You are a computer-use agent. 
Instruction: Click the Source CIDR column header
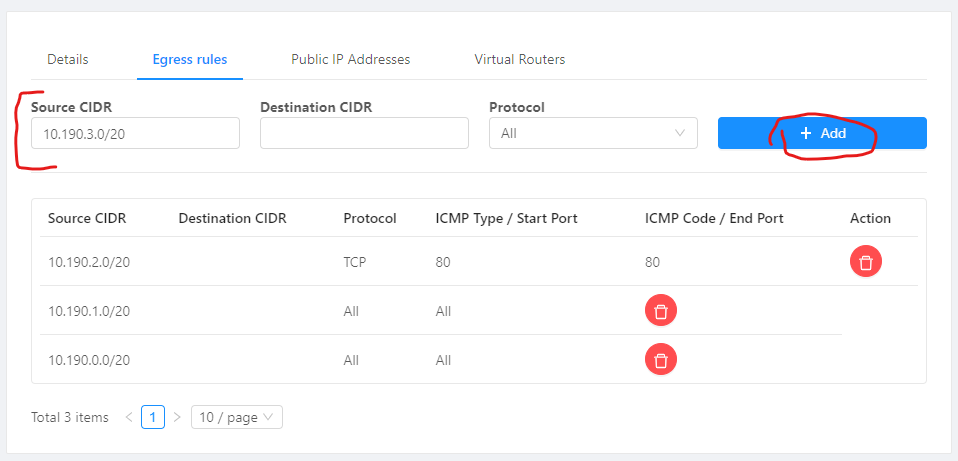pos(87,218)
